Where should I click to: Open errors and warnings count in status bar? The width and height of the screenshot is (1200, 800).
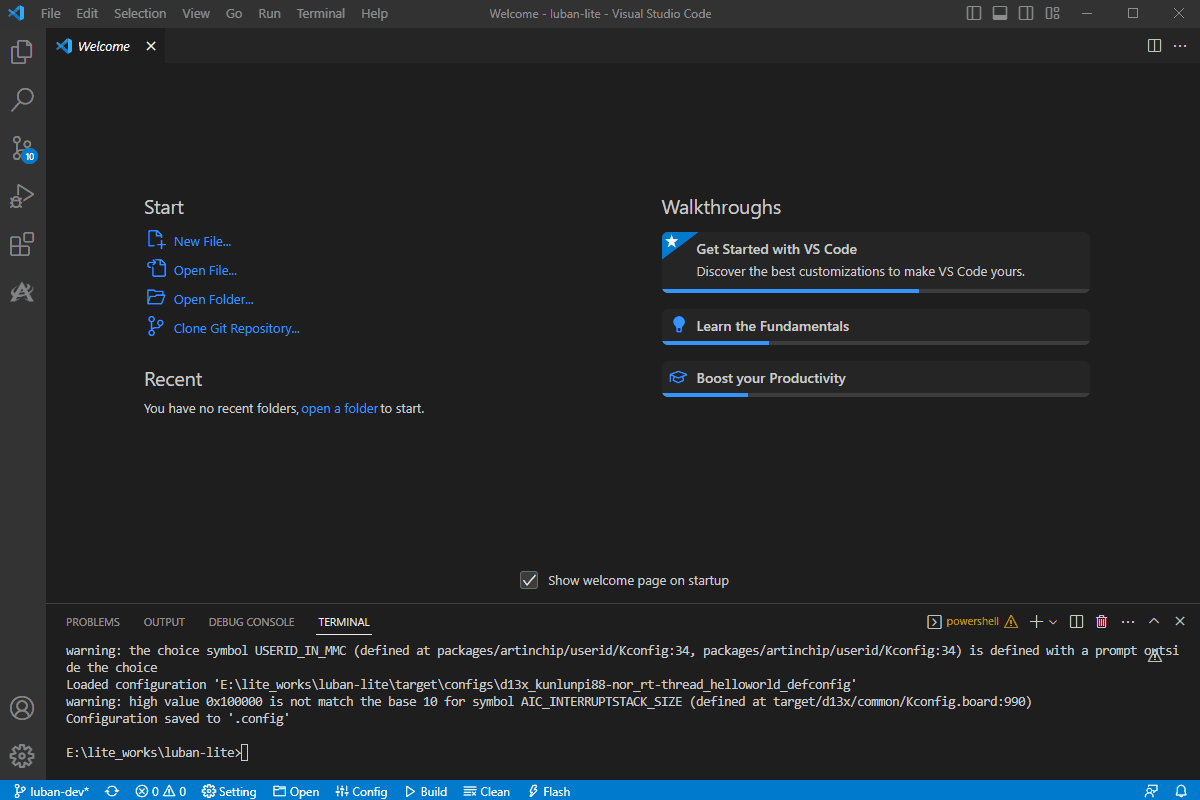pyautogui.click(x=161, y=791)
